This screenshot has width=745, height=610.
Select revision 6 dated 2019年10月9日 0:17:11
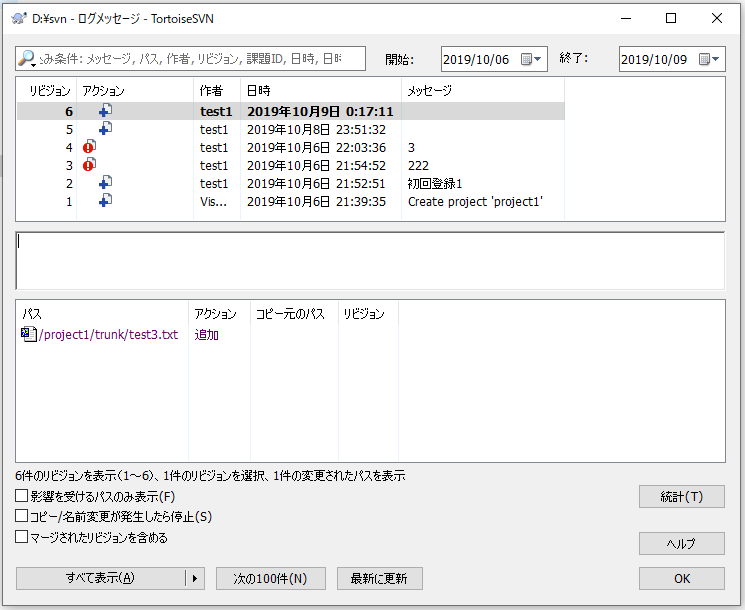pos(291,111)
